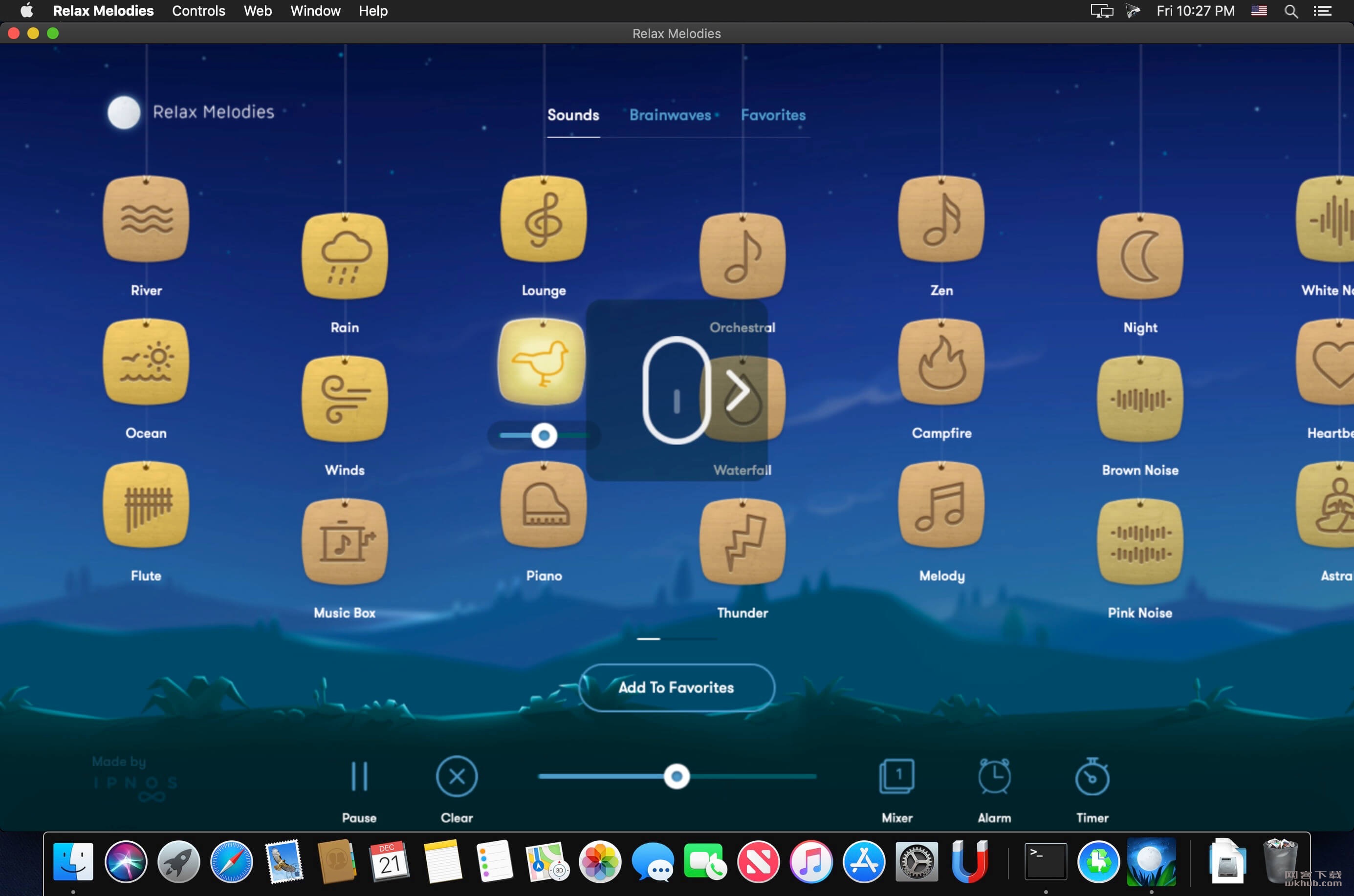Toggle the Heartbeat heart tile
Screen dimensions: 1354x896
pos(1326,362)
